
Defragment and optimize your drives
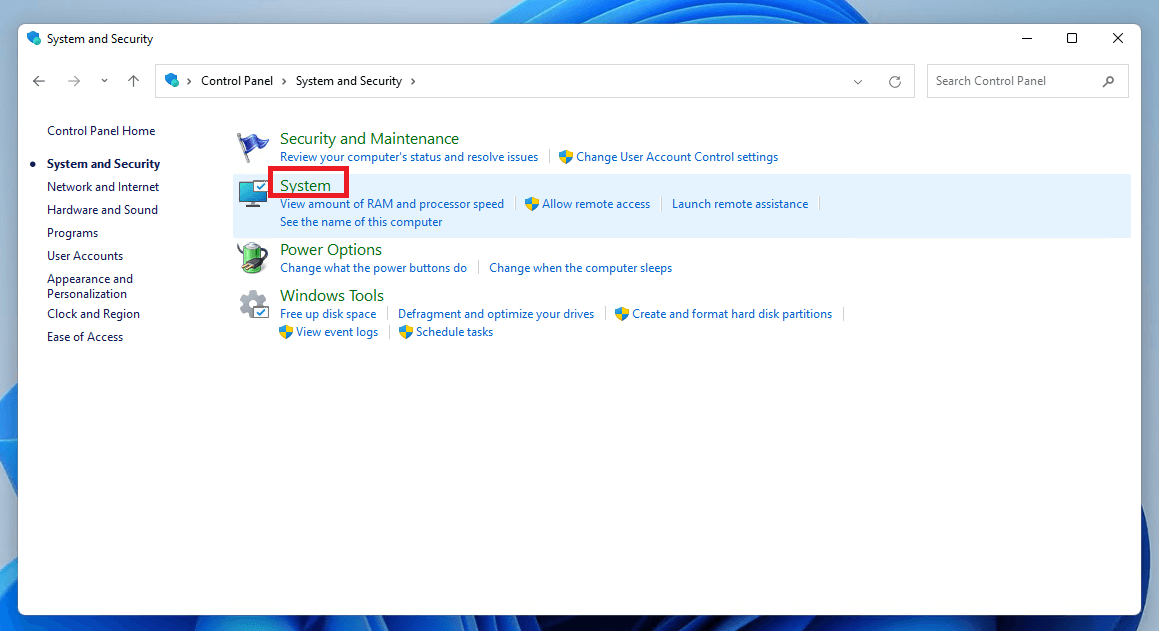tap(496, 314)
